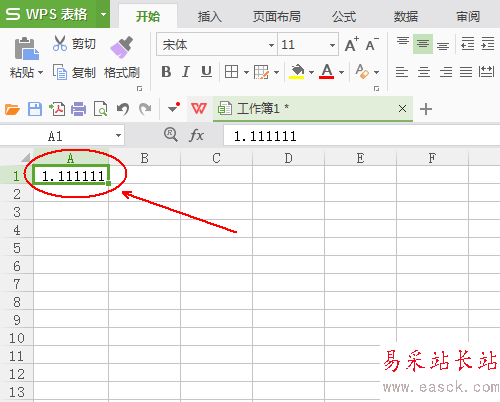Close the 工作簿1 tab

402,108
